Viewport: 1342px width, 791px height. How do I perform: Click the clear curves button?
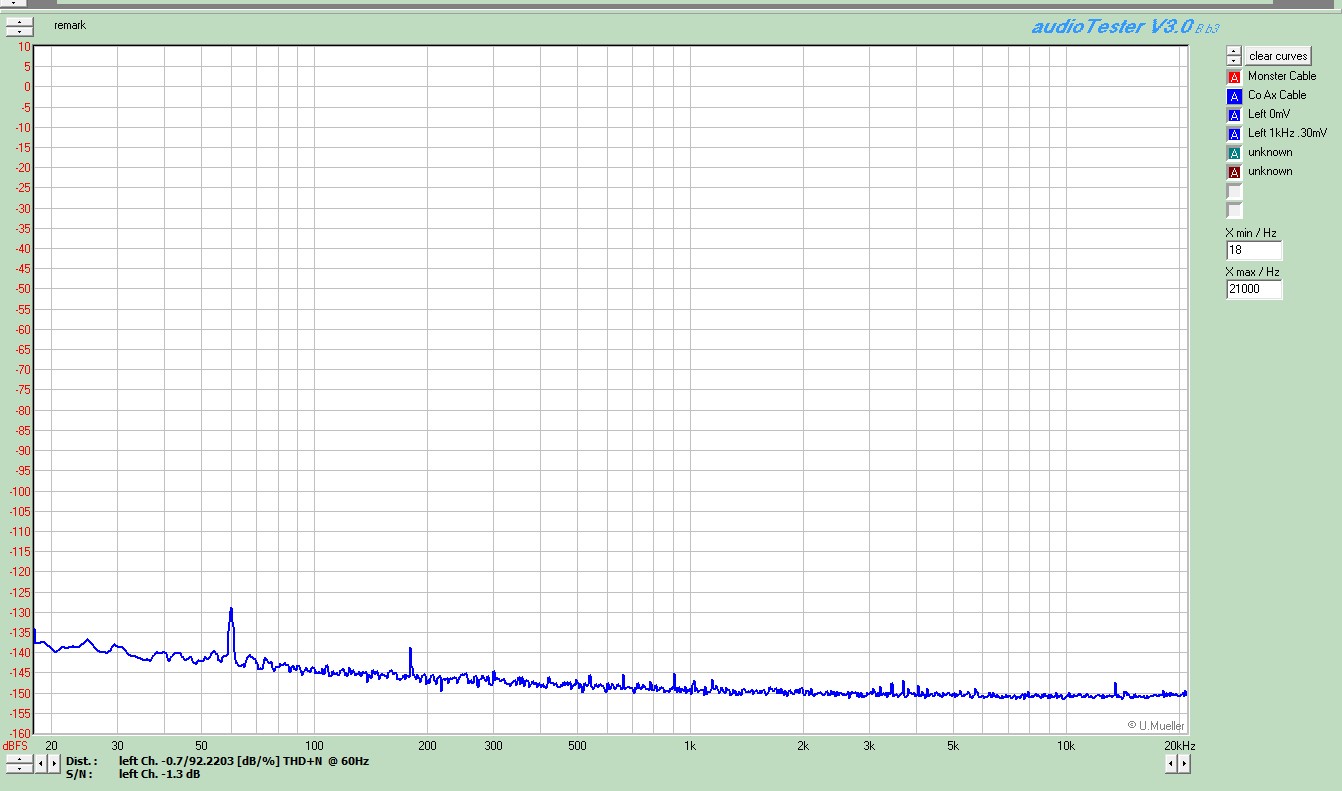1278,56
